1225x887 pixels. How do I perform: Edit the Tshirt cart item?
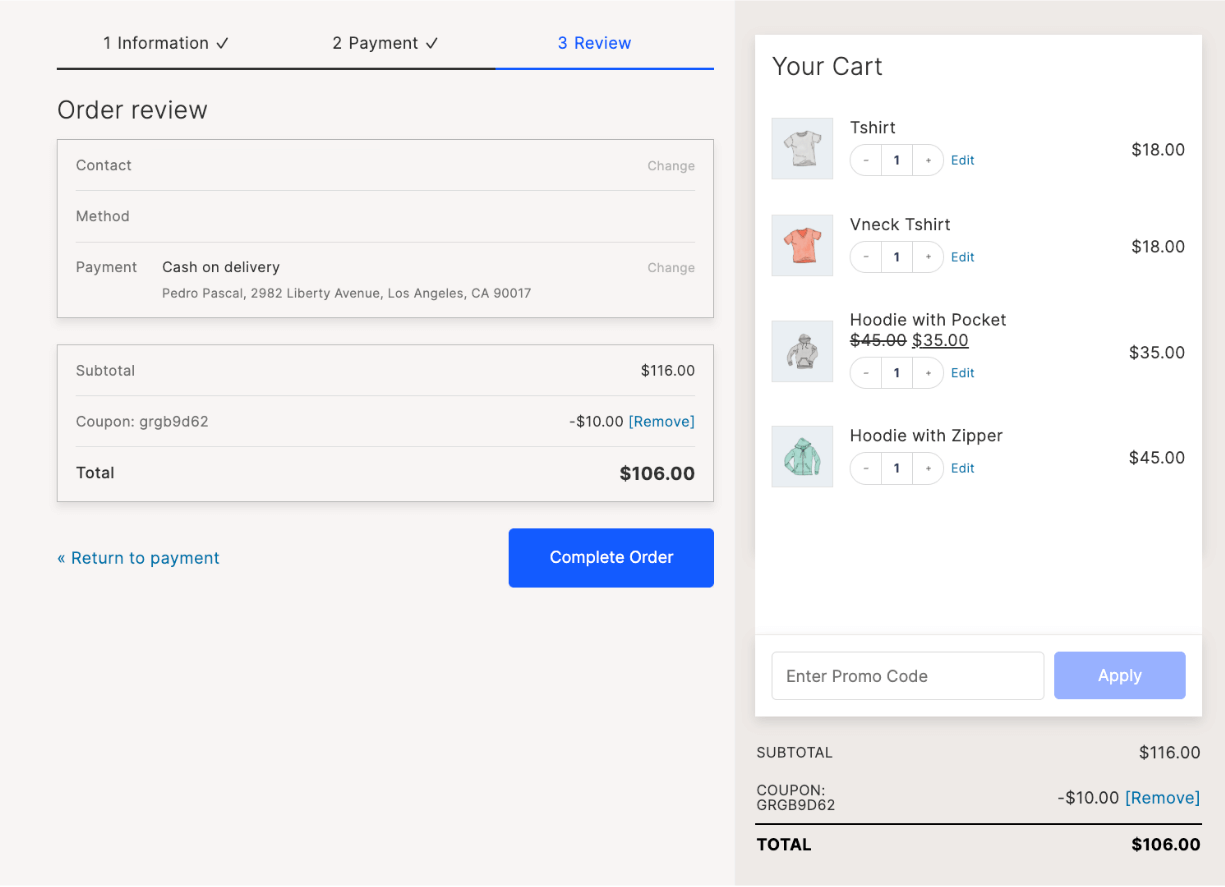(962, 160)
